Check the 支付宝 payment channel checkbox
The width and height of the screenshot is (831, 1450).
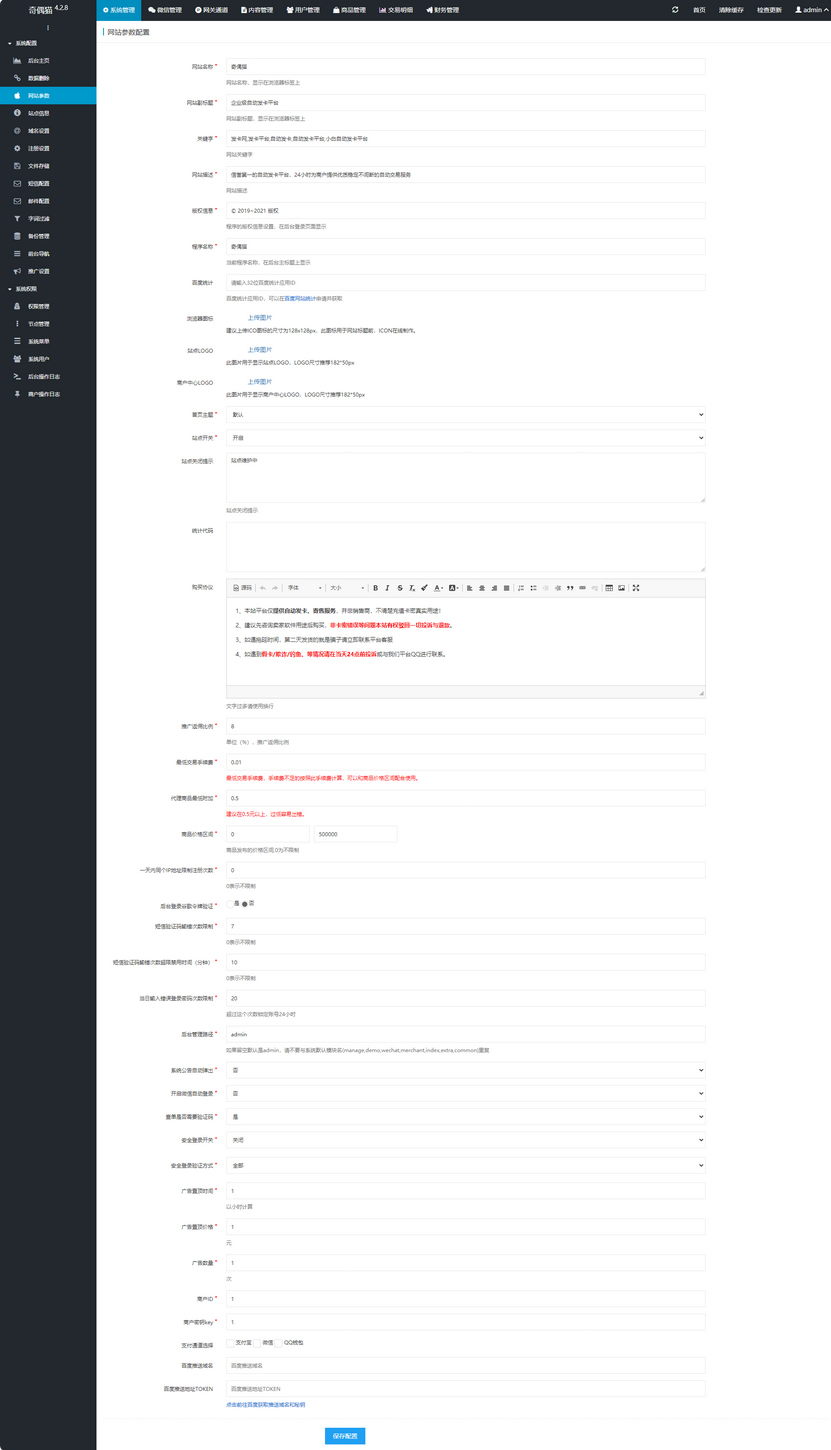(230, 1342)
